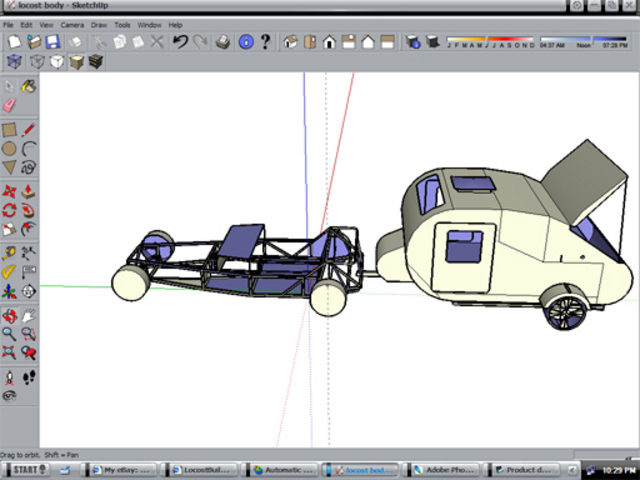Undo the last action
The height and width of the screenshot is (480, 640).
click(x=180, y=42)
